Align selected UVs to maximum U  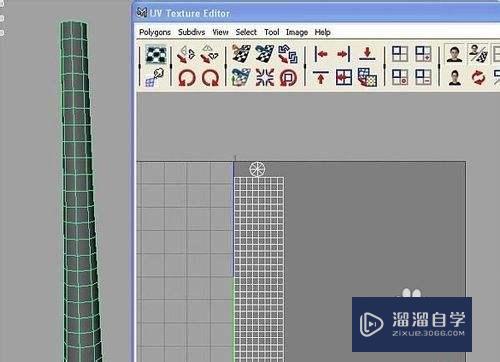pos(344,54)
